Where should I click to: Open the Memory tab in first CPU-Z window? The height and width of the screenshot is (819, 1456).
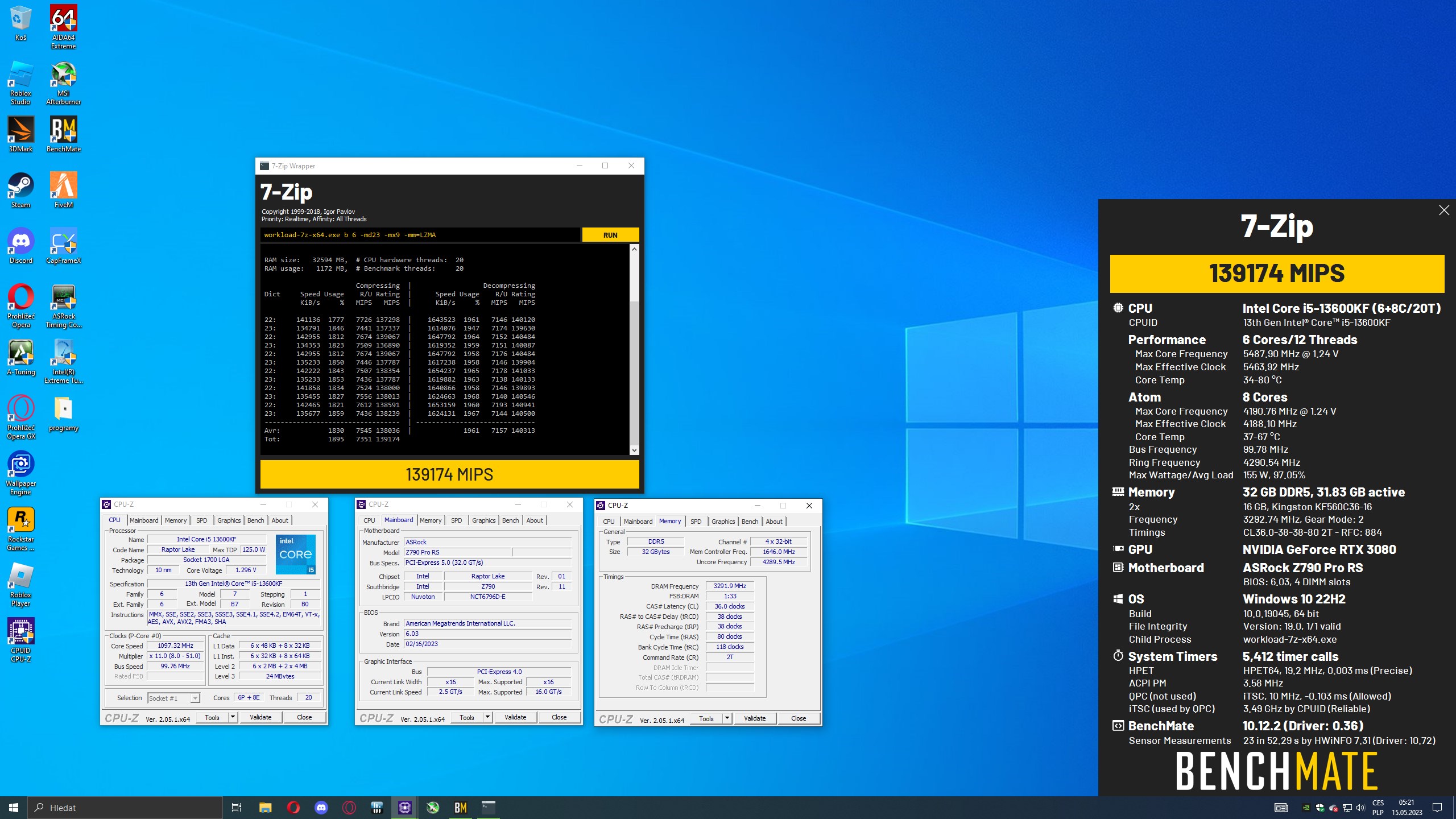[176, 520]
